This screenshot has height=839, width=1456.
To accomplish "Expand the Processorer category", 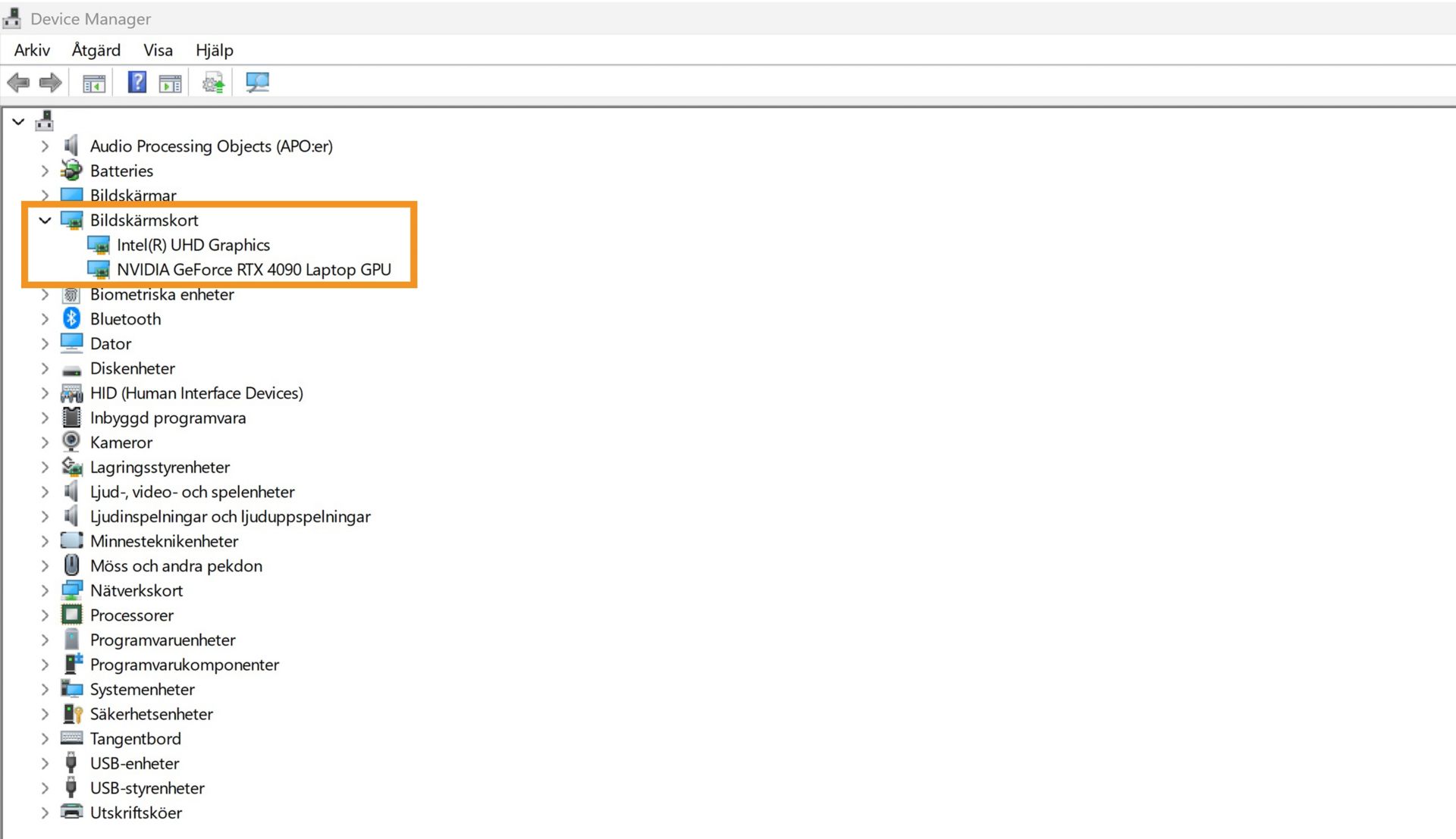I will (x=45, y=615).
